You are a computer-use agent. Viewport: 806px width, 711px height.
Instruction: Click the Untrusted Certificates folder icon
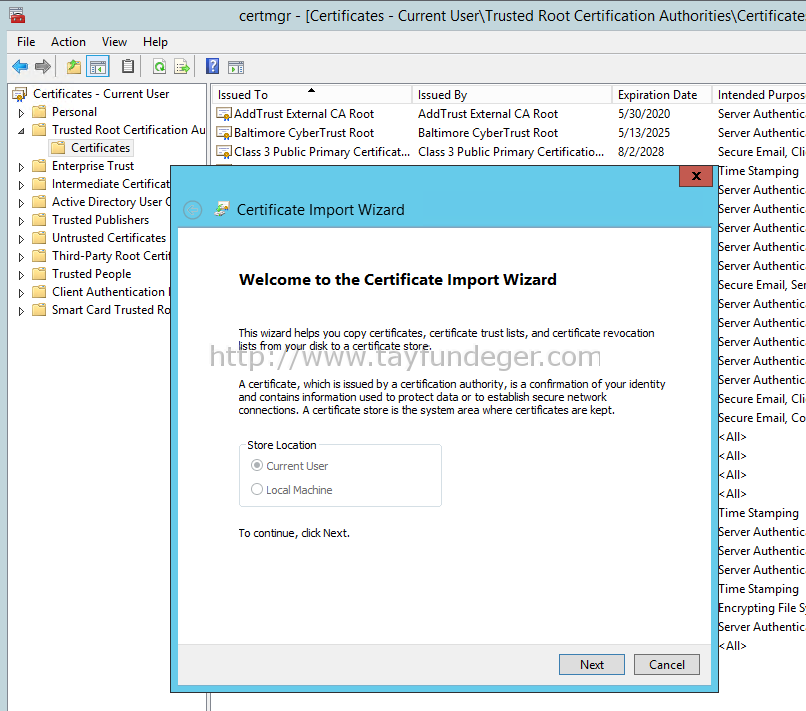[x=39, y=238]
